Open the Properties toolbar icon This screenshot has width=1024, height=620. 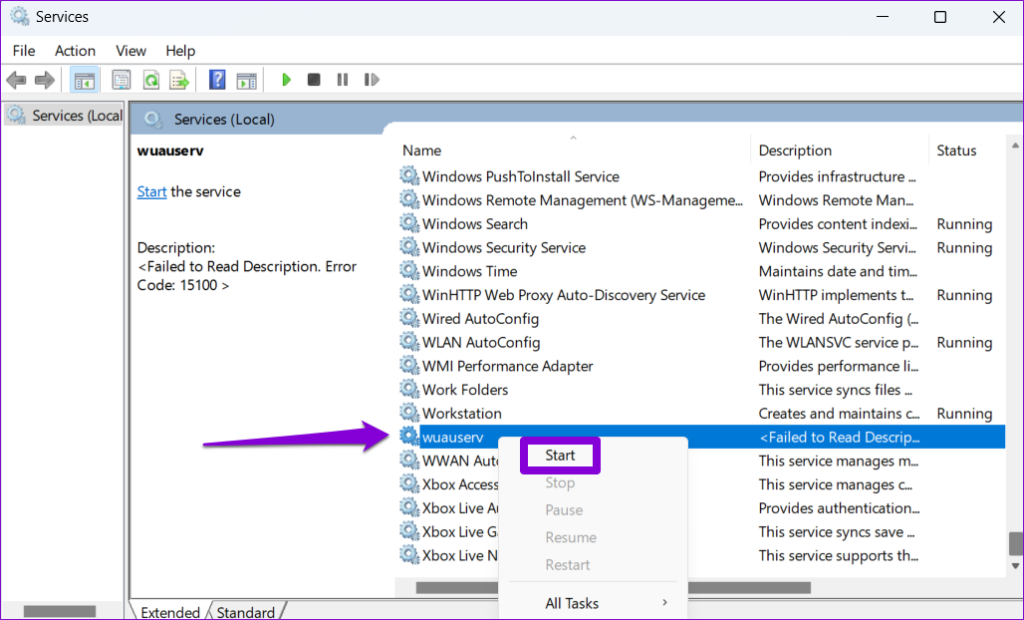coord(121,79)
